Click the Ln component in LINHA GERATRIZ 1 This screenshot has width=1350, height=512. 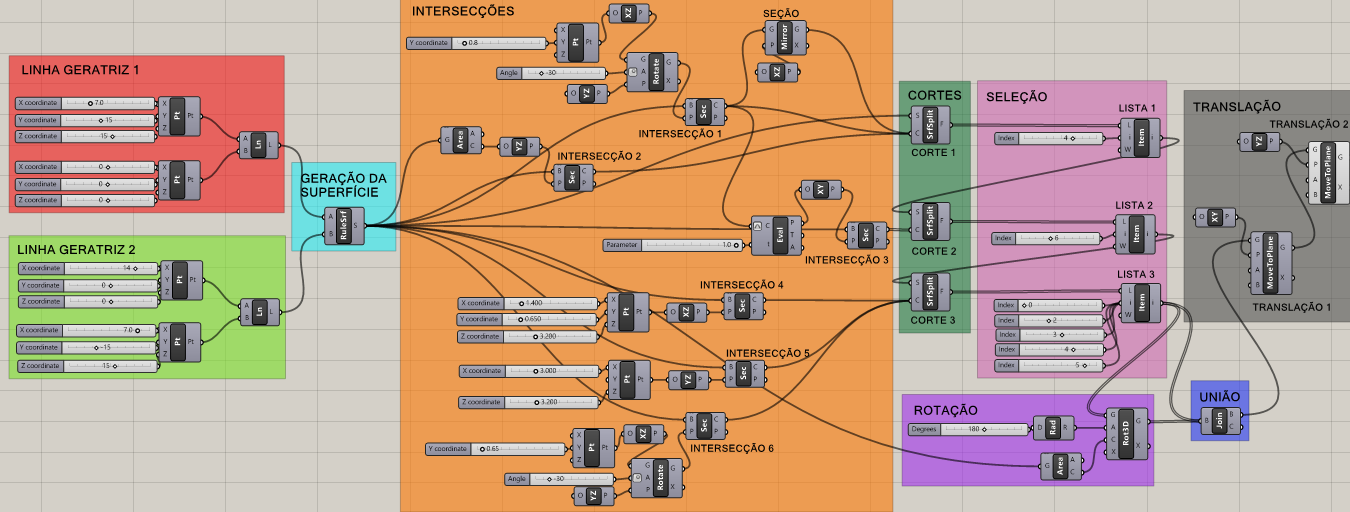pos(259,144)
